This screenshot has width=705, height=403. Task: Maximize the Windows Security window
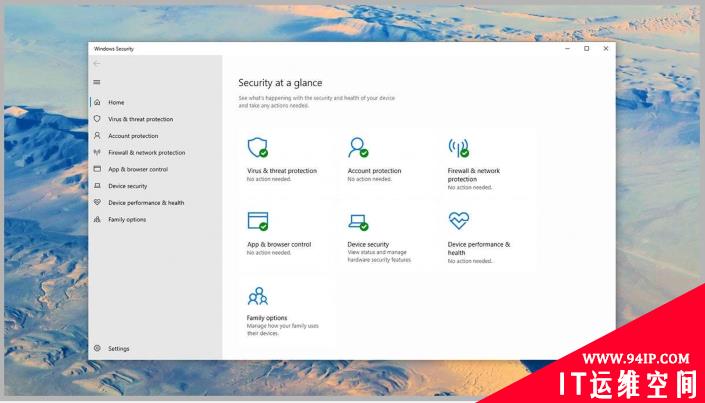click(x=587, y=49)
